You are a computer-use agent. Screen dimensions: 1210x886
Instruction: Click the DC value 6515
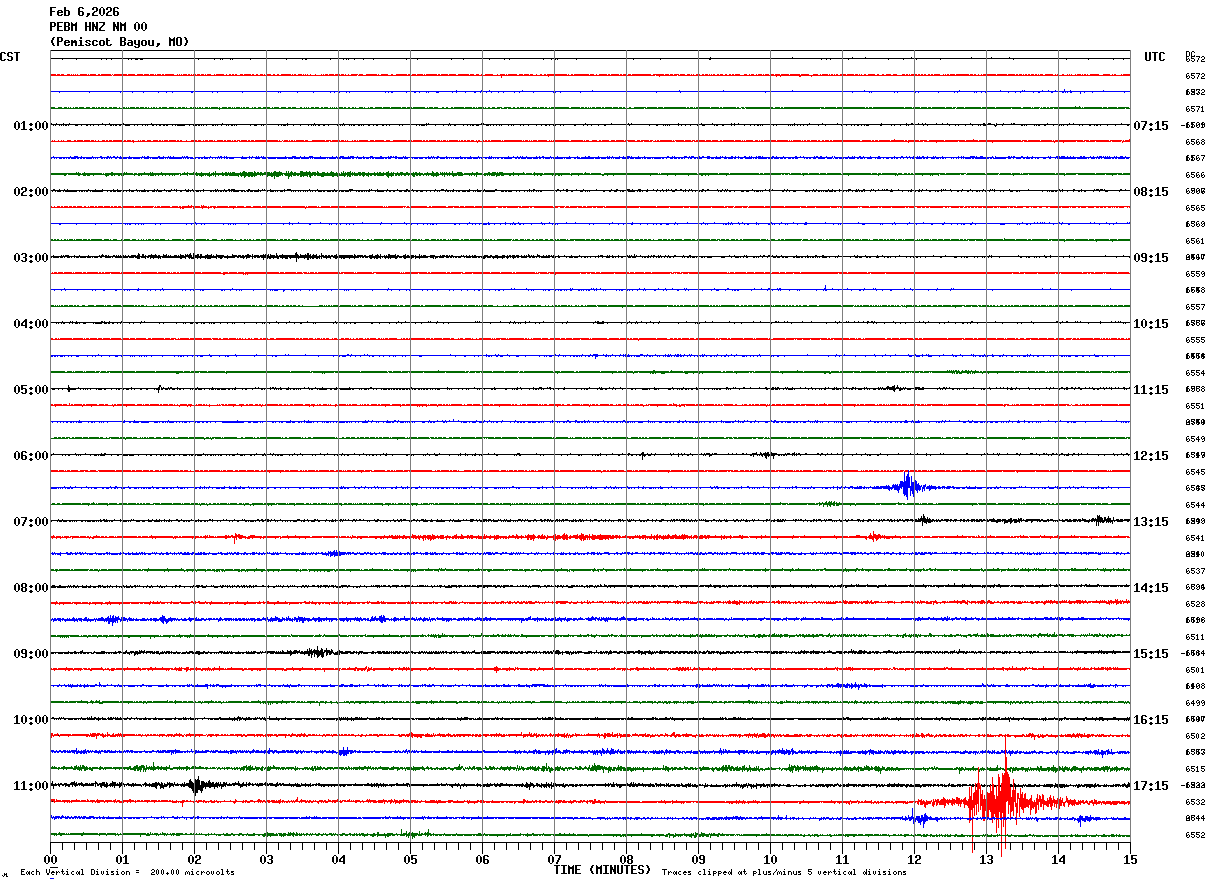click(x=1194, y=769)
